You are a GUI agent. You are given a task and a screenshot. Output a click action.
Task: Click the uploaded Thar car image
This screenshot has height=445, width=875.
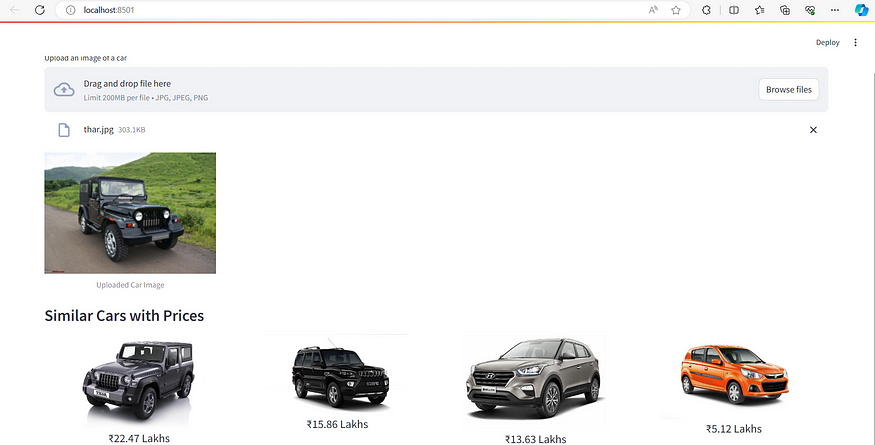(x=130, y=213)
